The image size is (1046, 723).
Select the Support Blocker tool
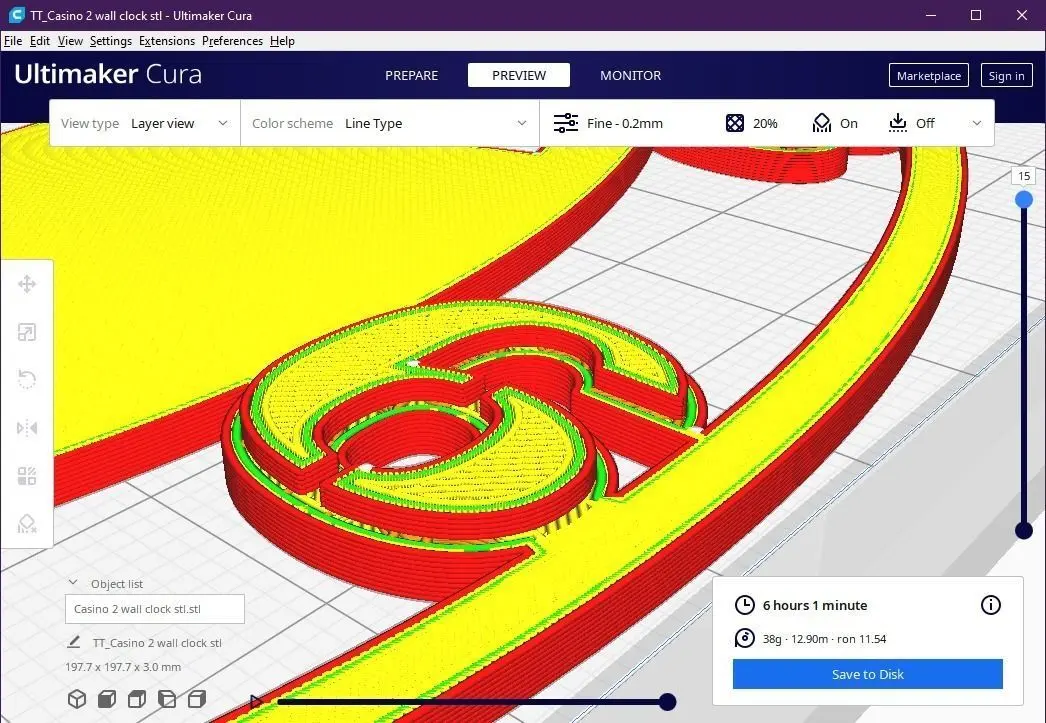coord(27,524)
